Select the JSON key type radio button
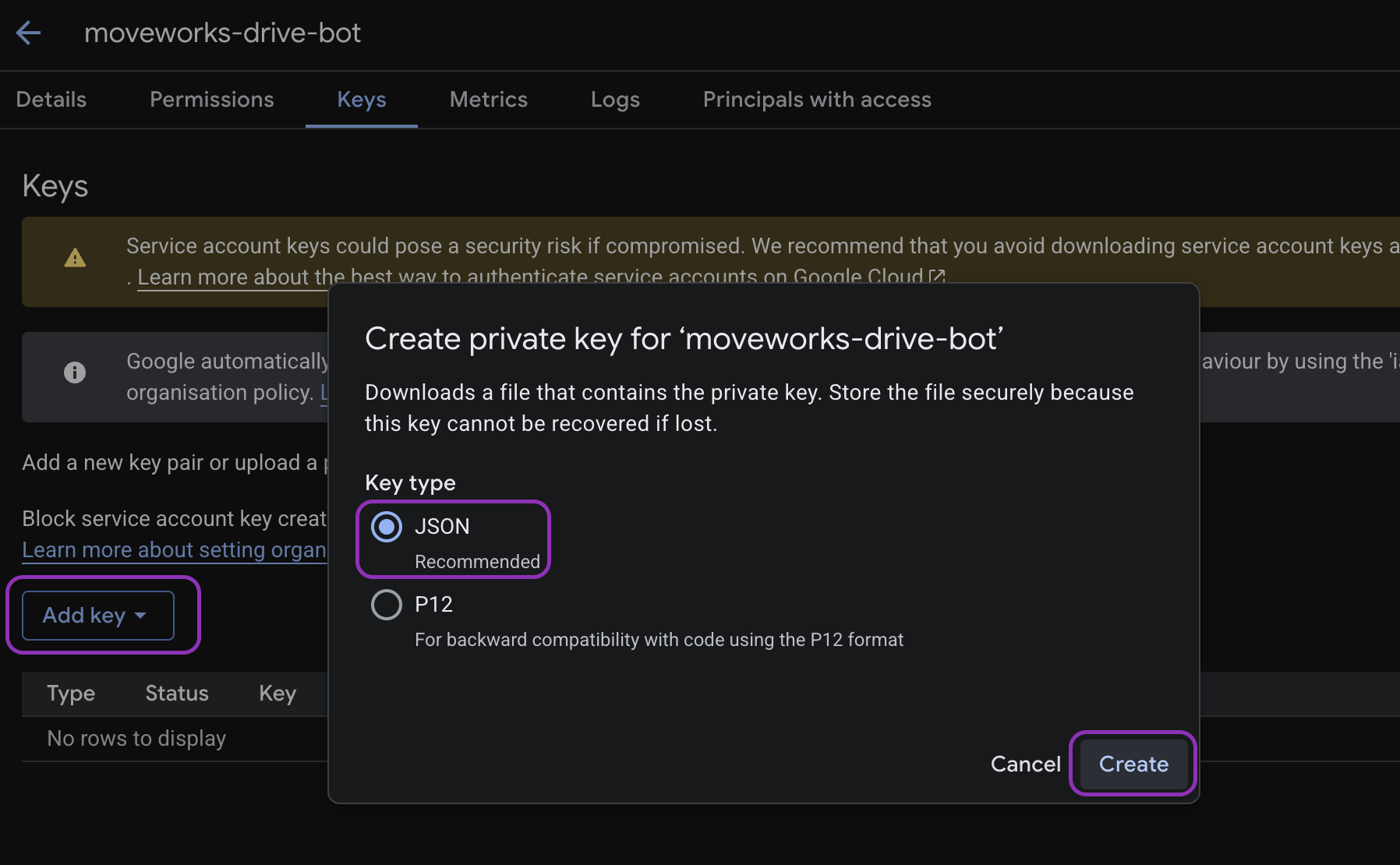1400x865 pixels. pyautogui.click(x=387, y=527)
